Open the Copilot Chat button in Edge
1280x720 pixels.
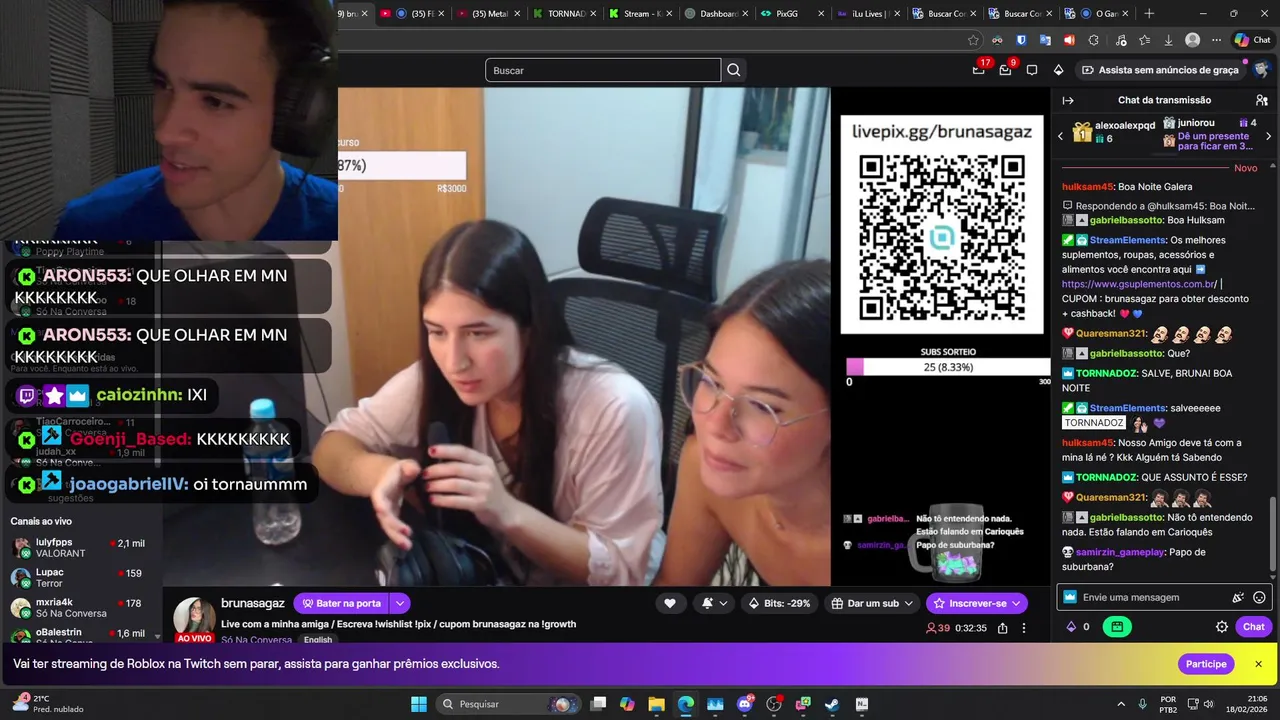[1252, 40]
